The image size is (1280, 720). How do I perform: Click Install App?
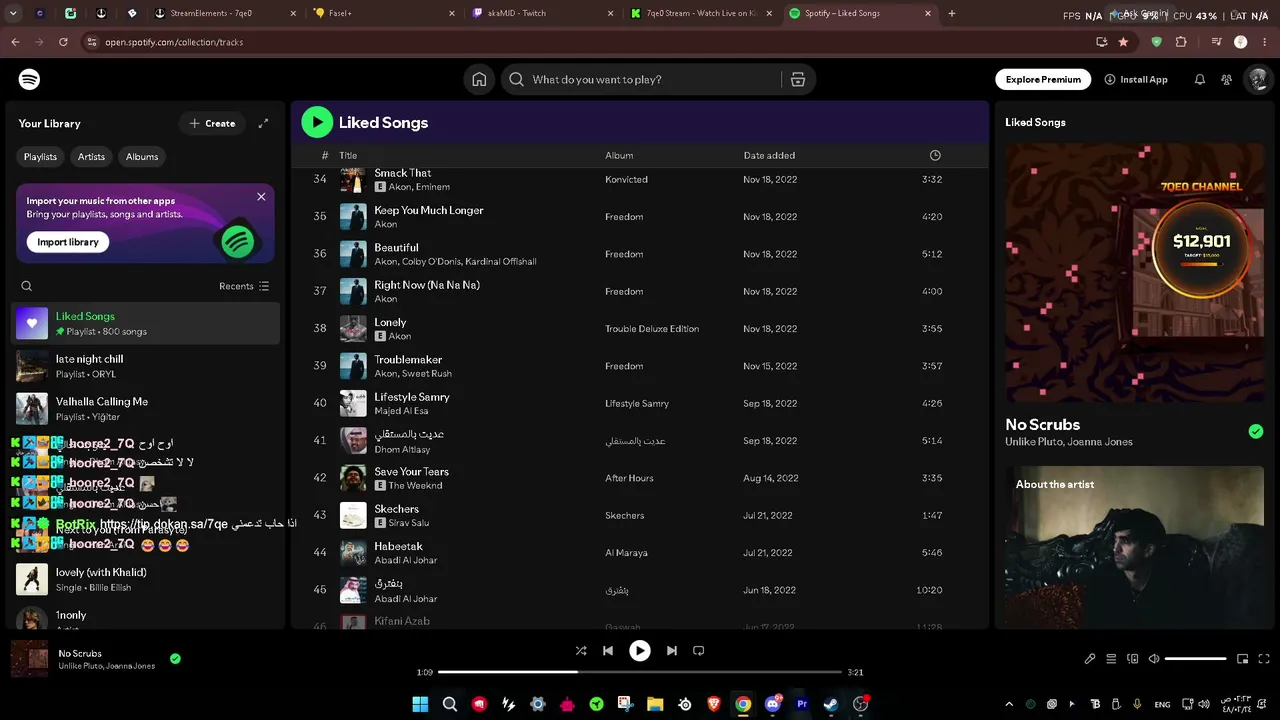[x=1136, y=79]
